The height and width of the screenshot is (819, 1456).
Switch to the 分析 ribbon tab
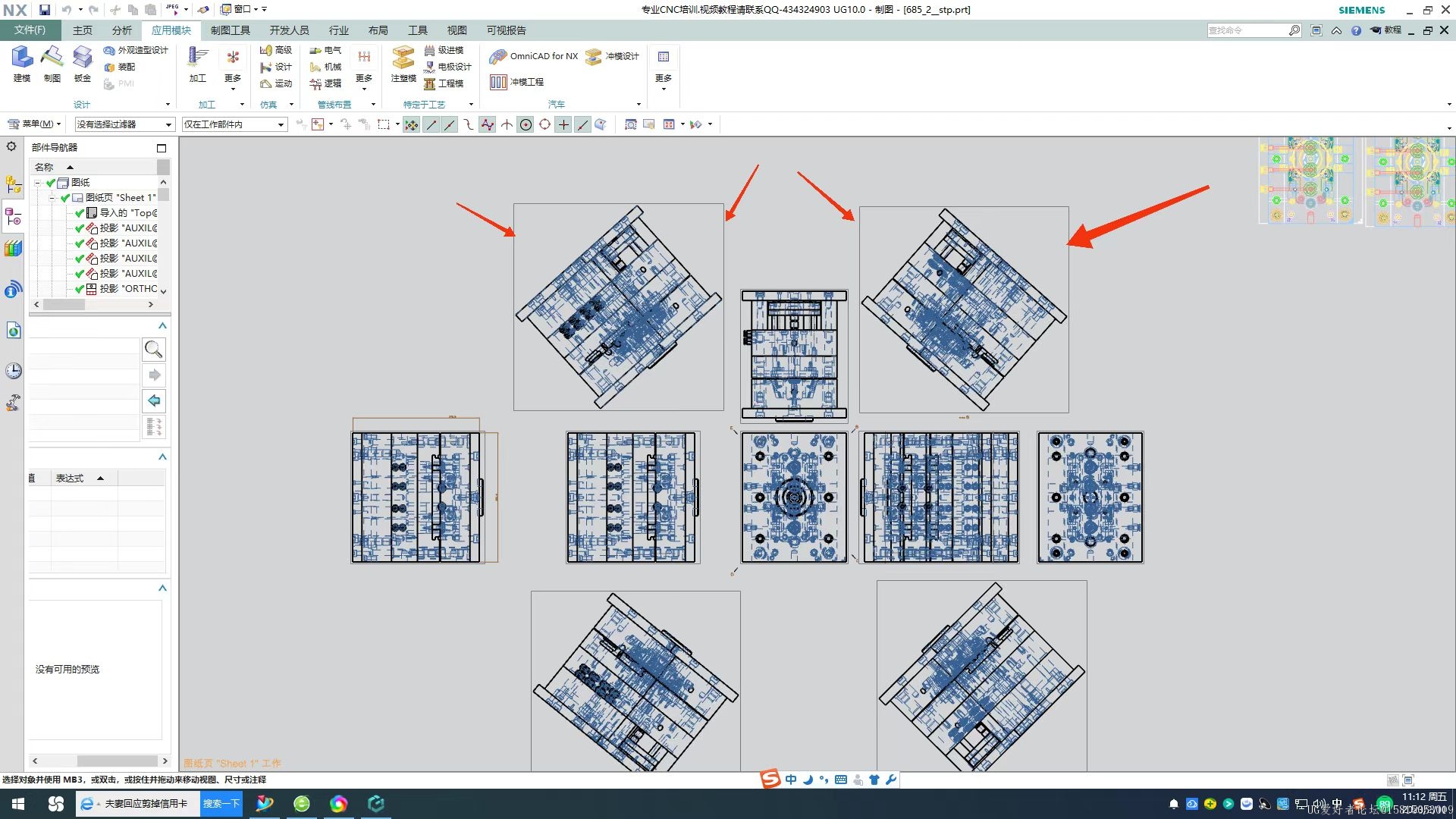tap(122, 30)
